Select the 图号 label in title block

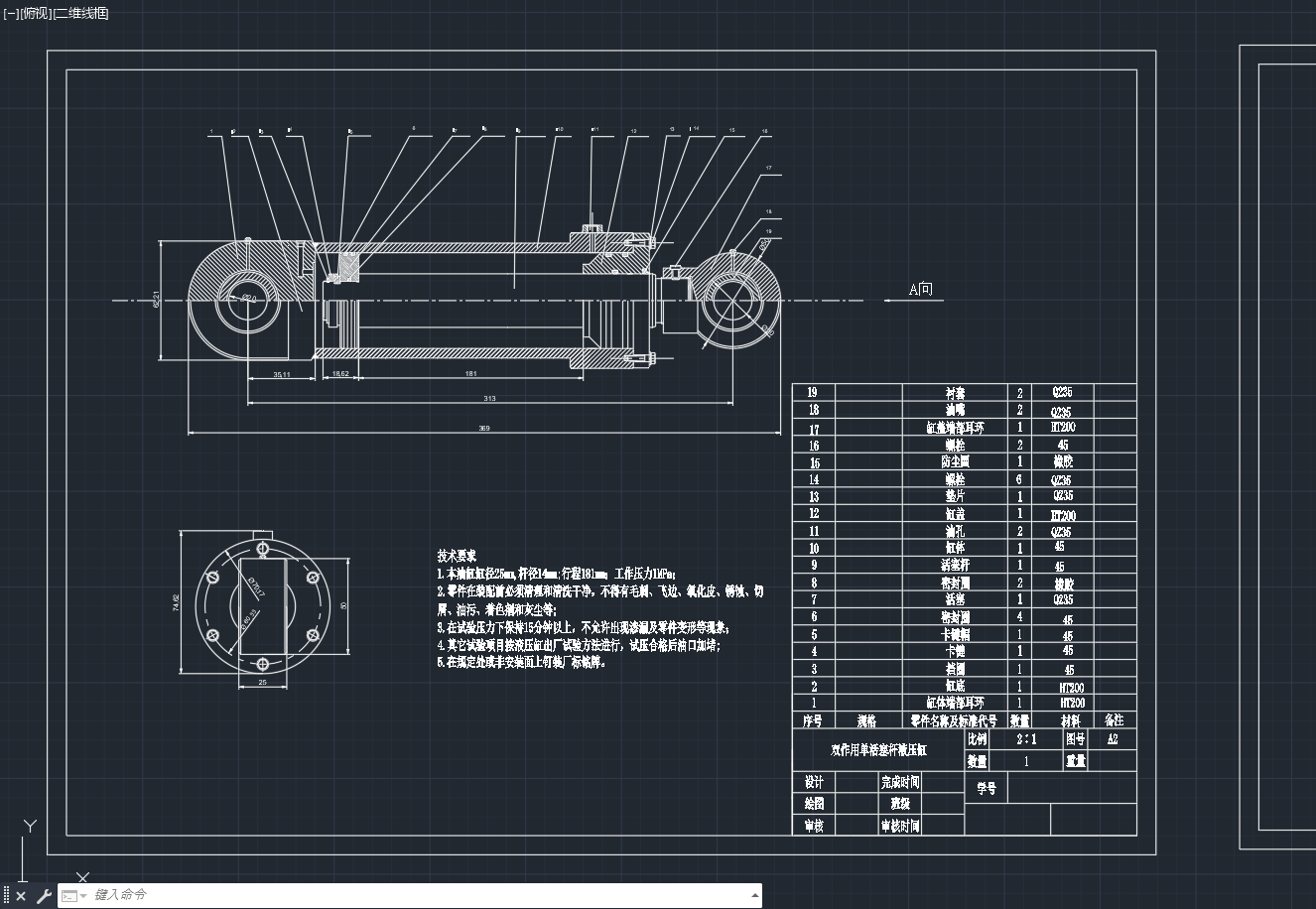point(1075,739)
